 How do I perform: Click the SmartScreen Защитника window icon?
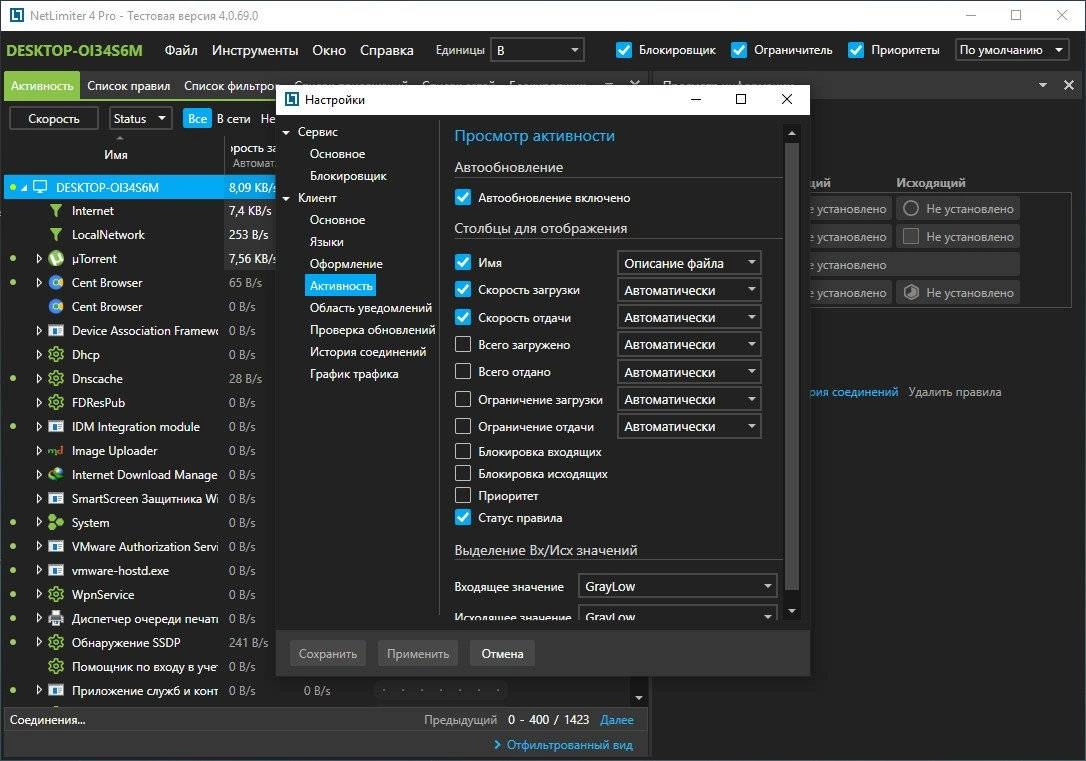(x=56, y=499)
